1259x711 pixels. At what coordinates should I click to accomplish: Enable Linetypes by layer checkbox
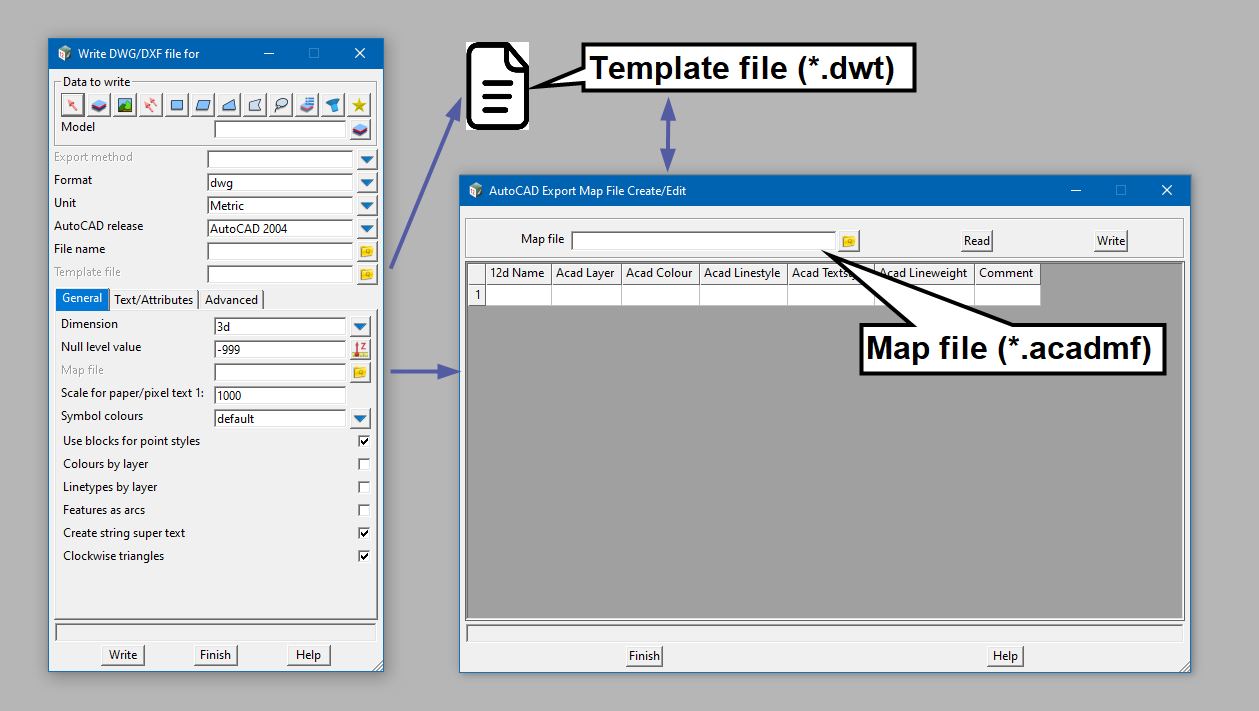[x=364, y=487]
